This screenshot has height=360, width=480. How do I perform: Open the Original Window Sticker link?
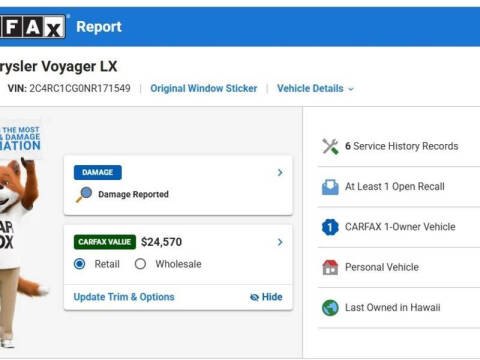pyautogui.click(x=204, y=89)
